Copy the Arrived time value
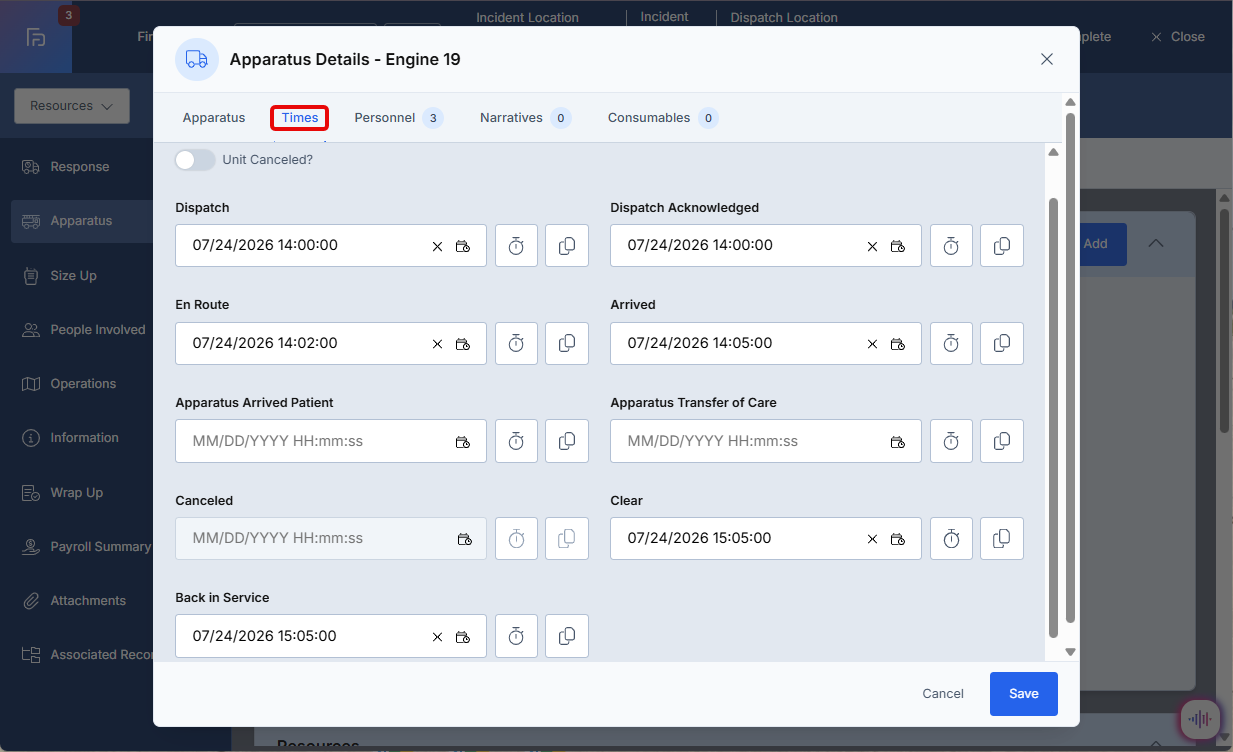 1002,343
